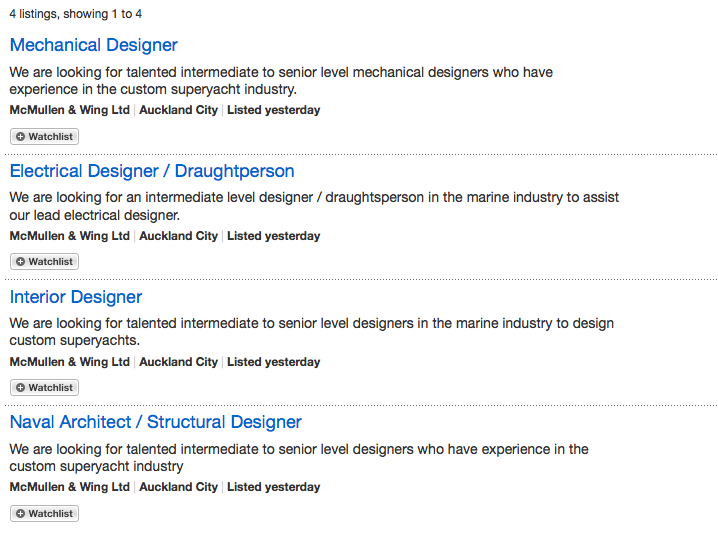
Task: Click the Mechanical Designer description paragraph
Action: pos(281,81)
